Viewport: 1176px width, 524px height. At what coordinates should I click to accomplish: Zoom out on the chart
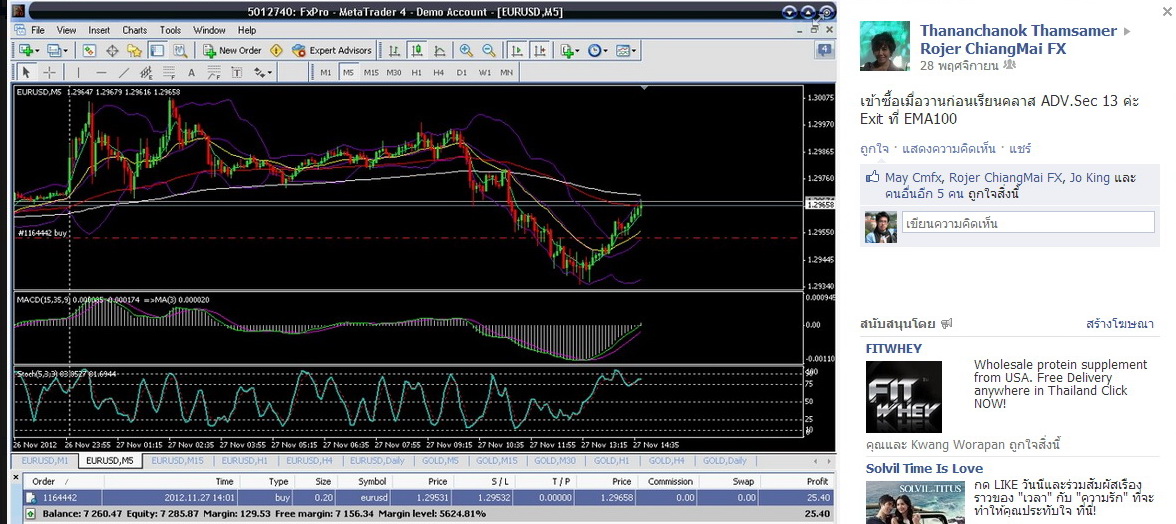click(x=488, y=51)
